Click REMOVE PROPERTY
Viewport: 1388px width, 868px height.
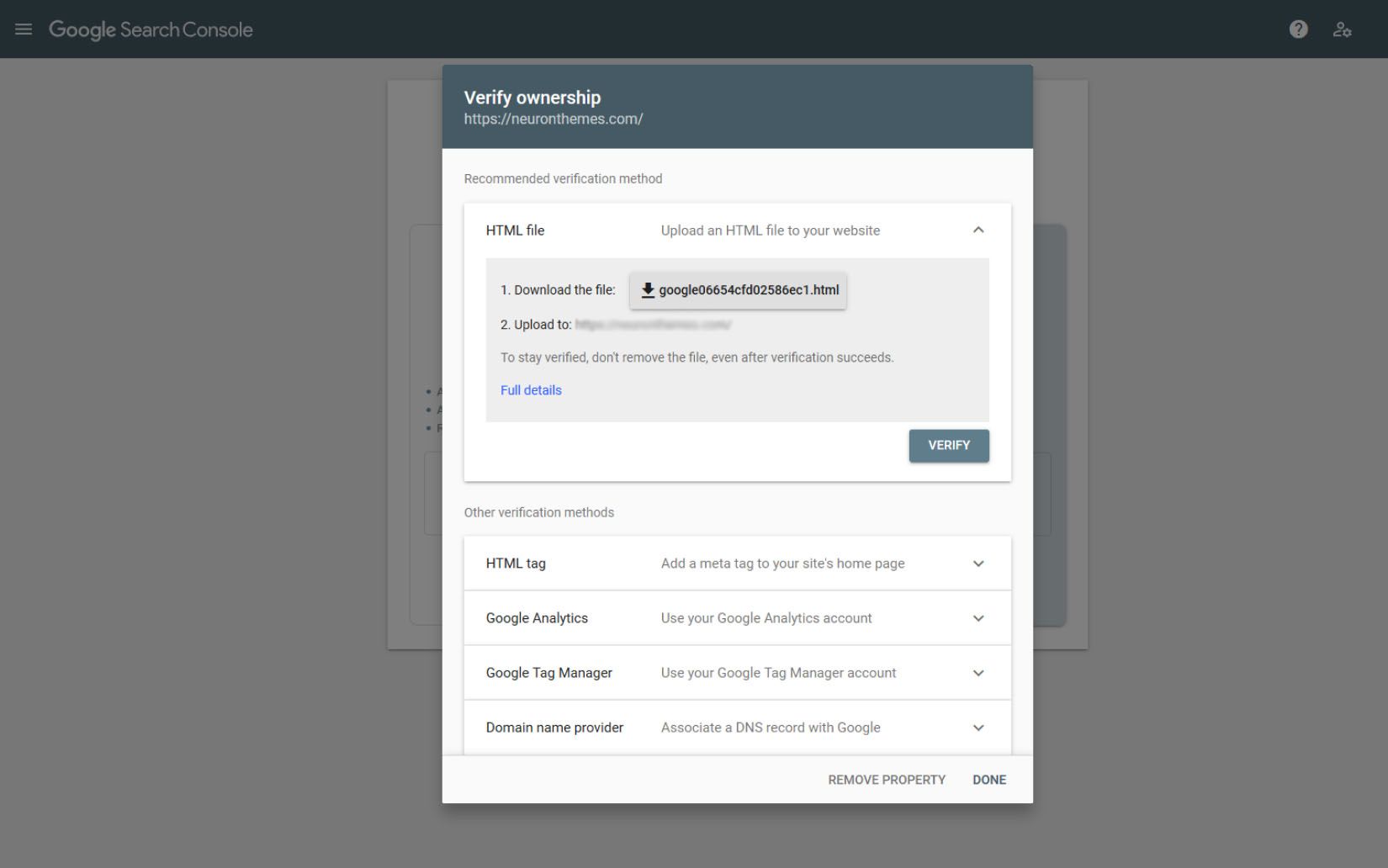pyautogui.click(x=886, y=780)
